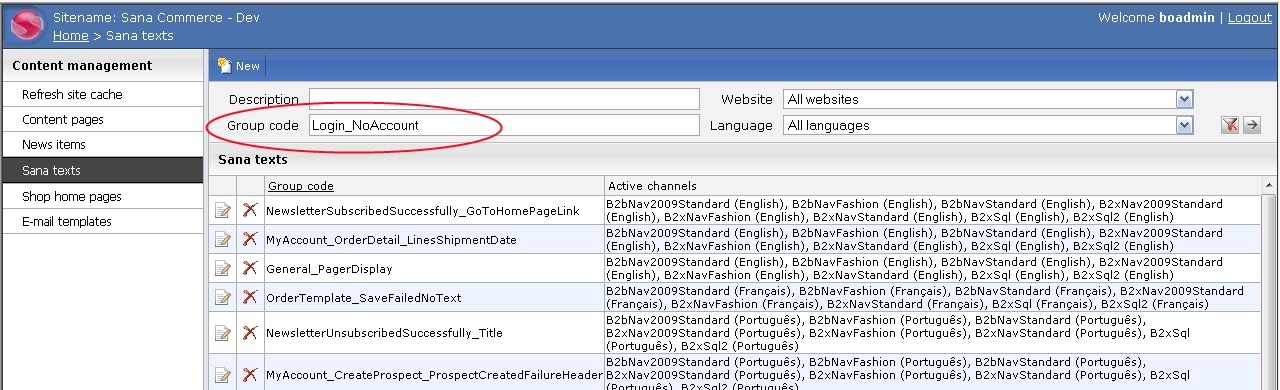Click the Description input field
Screen dimensions: 1280x390
click(x=504, y=99)
